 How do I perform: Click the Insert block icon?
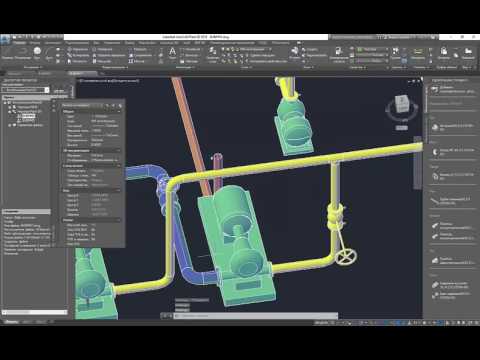[295, 53]
